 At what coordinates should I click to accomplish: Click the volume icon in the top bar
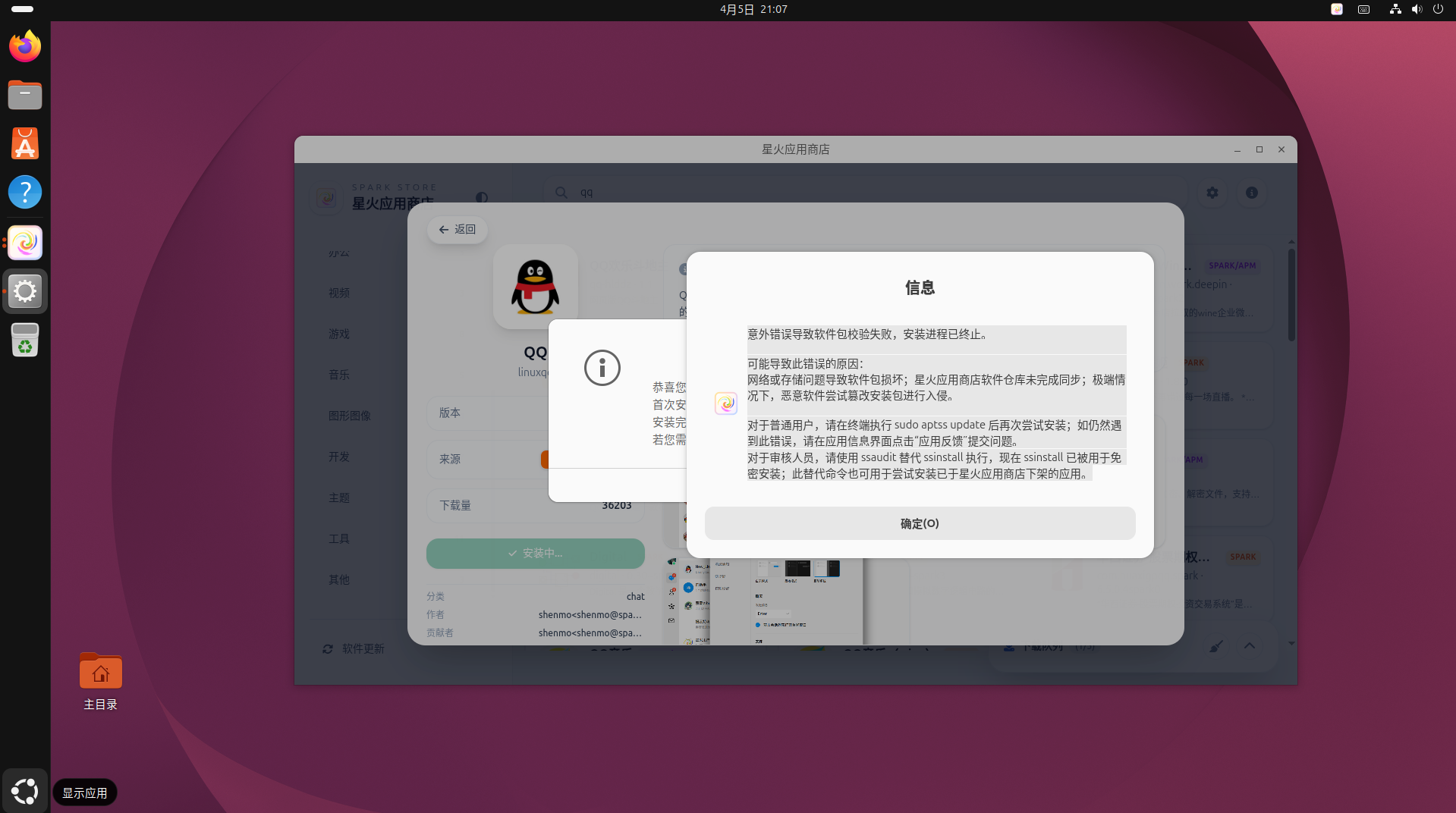coord(1416,9)
